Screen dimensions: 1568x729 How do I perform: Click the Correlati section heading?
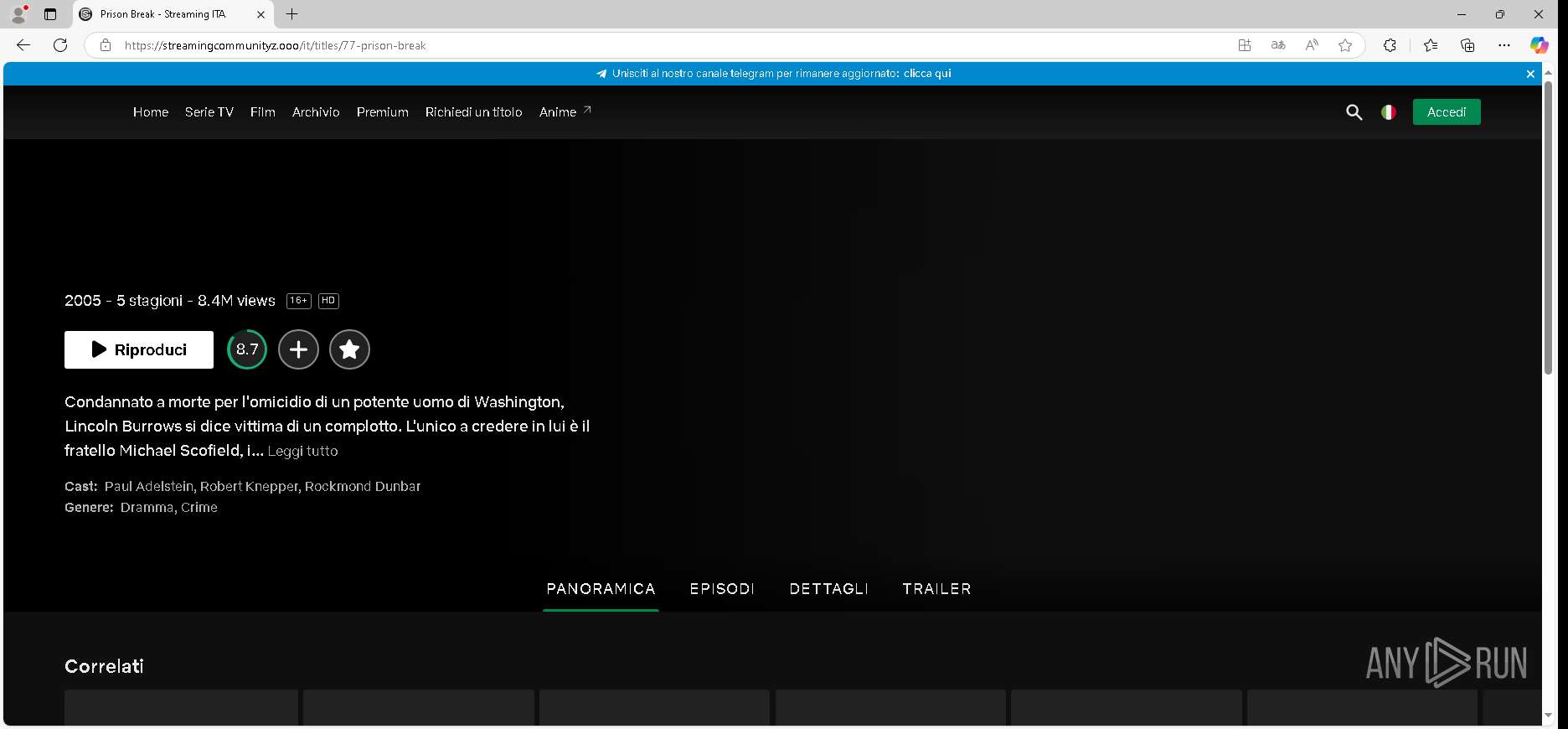coord(104,667)
